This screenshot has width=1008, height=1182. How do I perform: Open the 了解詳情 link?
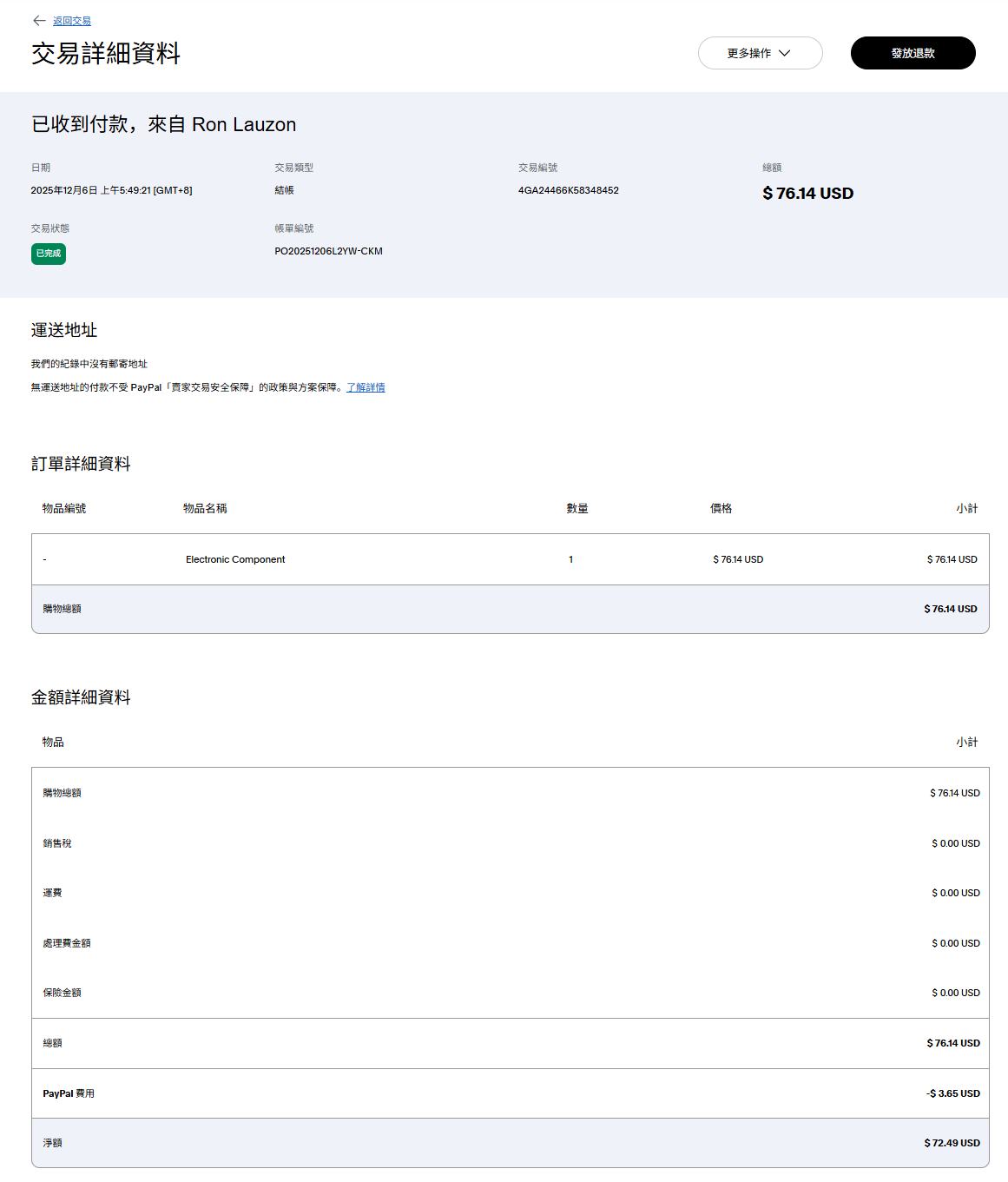366,387
